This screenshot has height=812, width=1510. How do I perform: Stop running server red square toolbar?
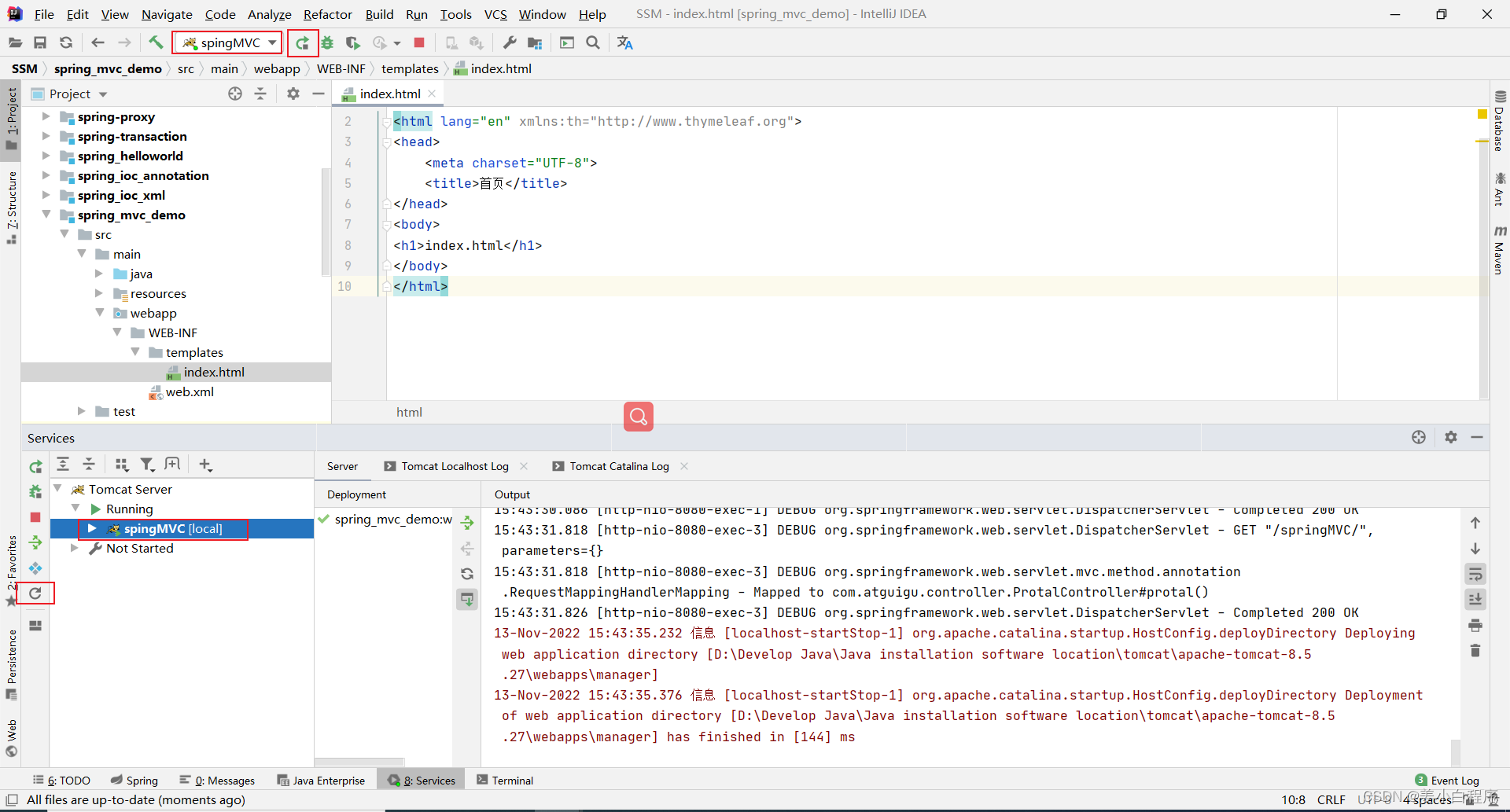click(x=419, y=42)
